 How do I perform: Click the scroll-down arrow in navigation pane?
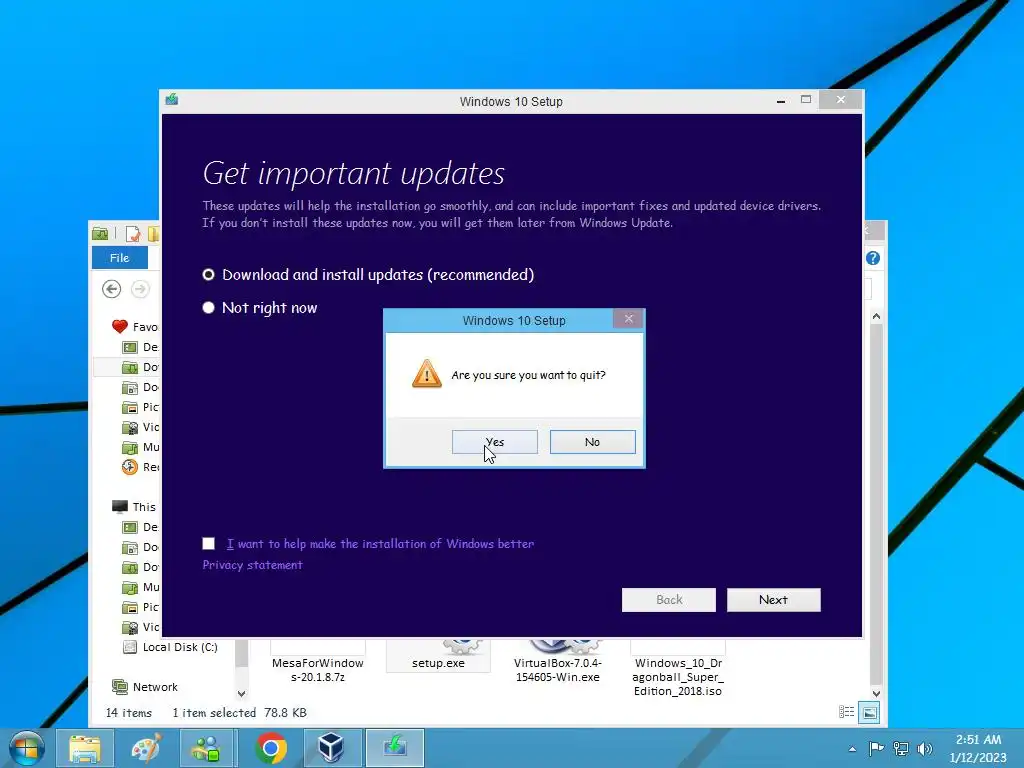242,694
